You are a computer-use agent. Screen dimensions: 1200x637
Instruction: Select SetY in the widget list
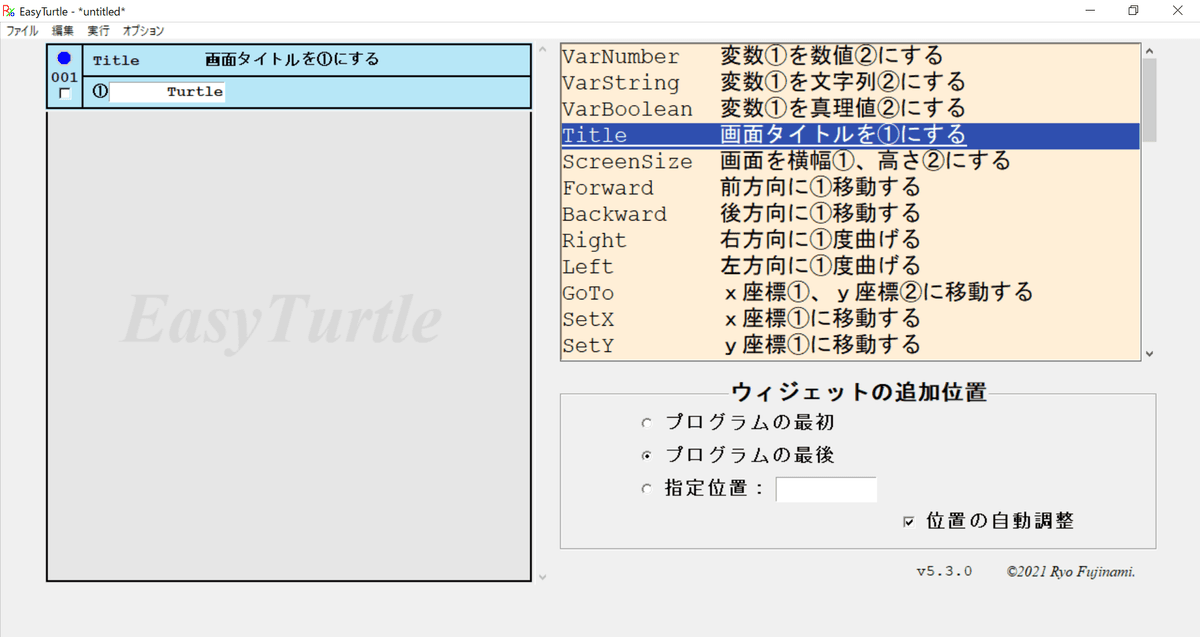(x=850, y=346)
